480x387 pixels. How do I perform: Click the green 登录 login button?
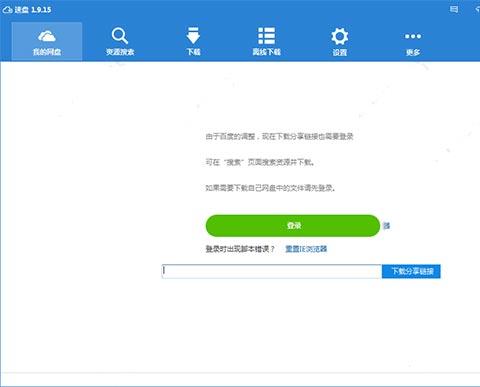pos(293,226)
